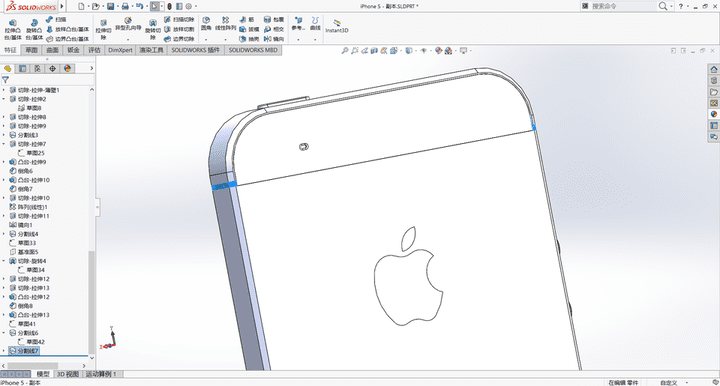Expand the SOLIDWORKS logo menu arrow

click(62, 6)
